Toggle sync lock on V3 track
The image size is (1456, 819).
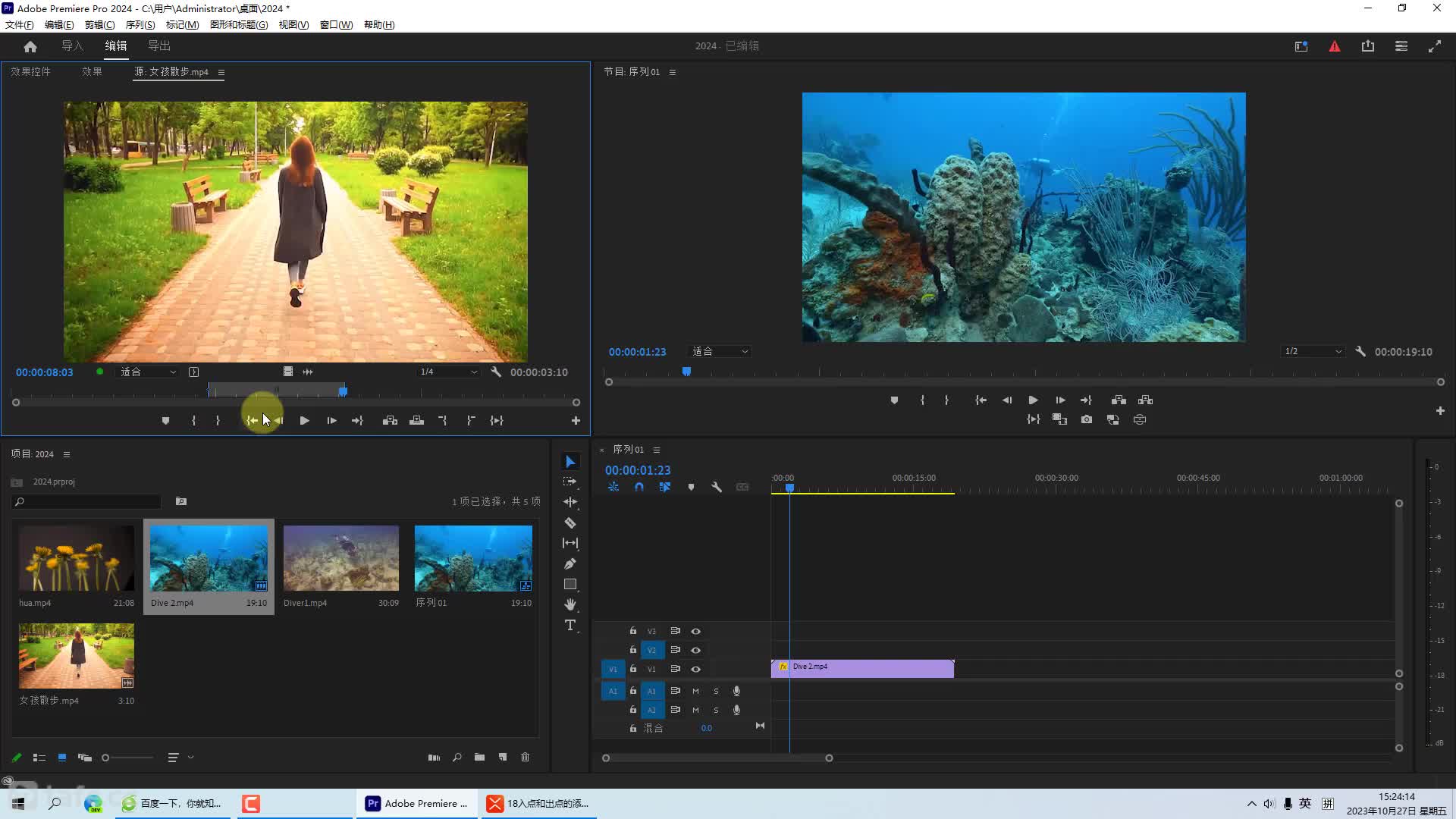point(676,631)
